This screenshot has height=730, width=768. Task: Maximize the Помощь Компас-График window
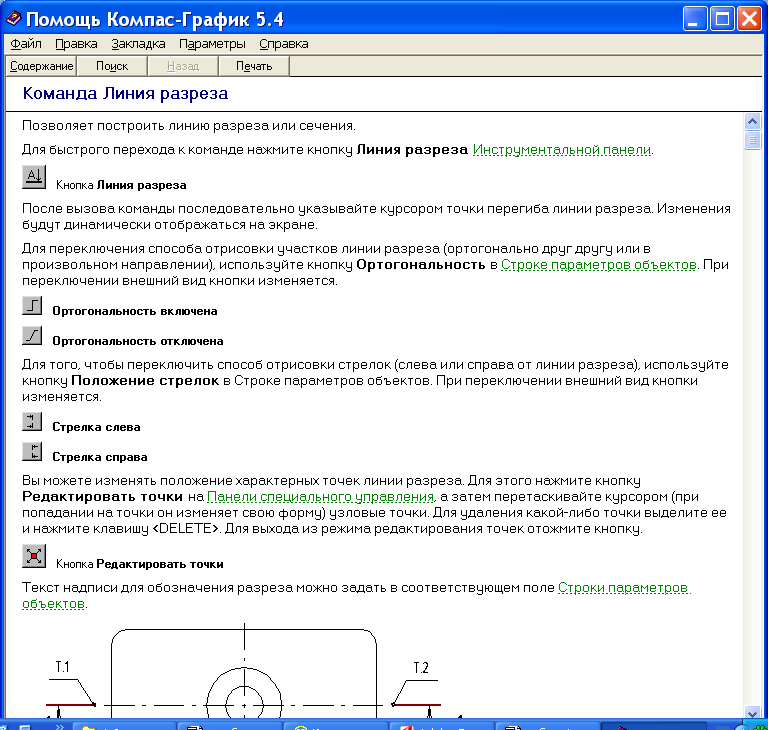pyautogui.click(x=722, y=19)
